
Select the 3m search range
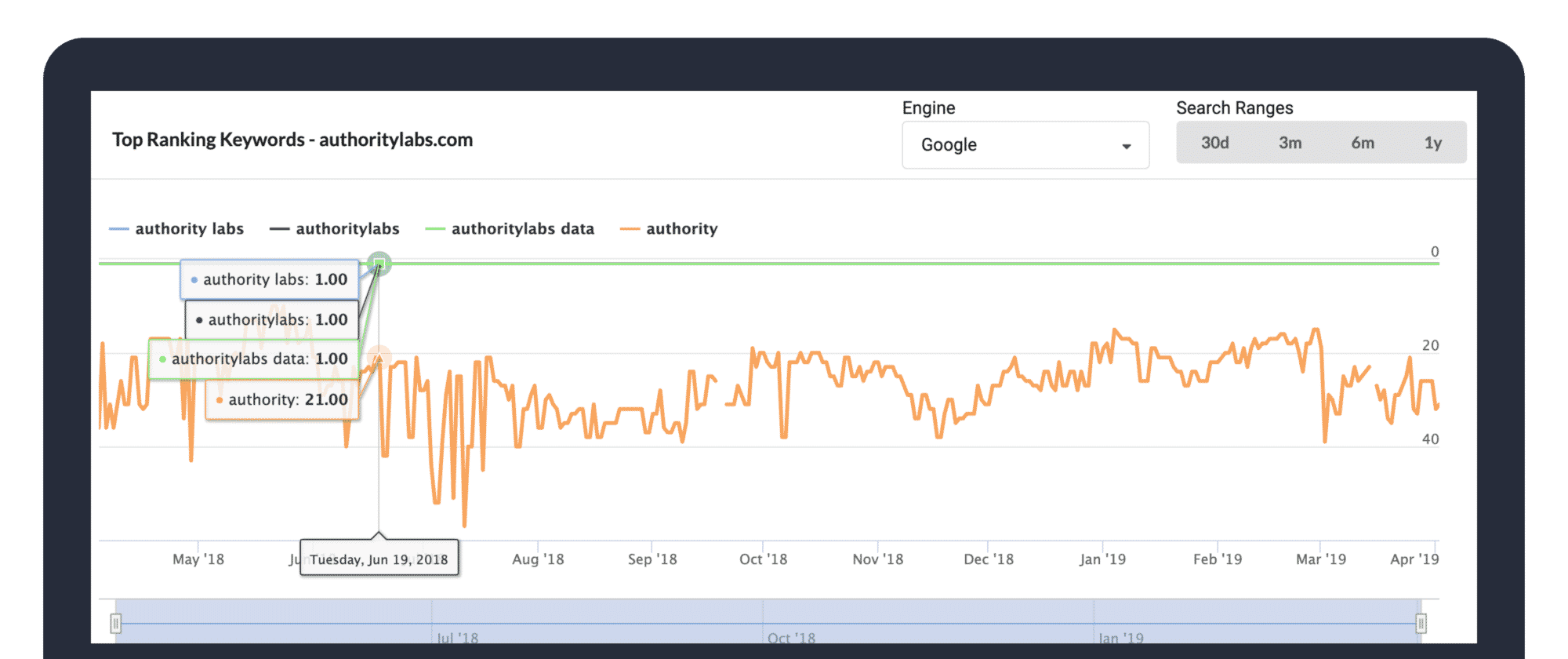tap(1290, 143)
